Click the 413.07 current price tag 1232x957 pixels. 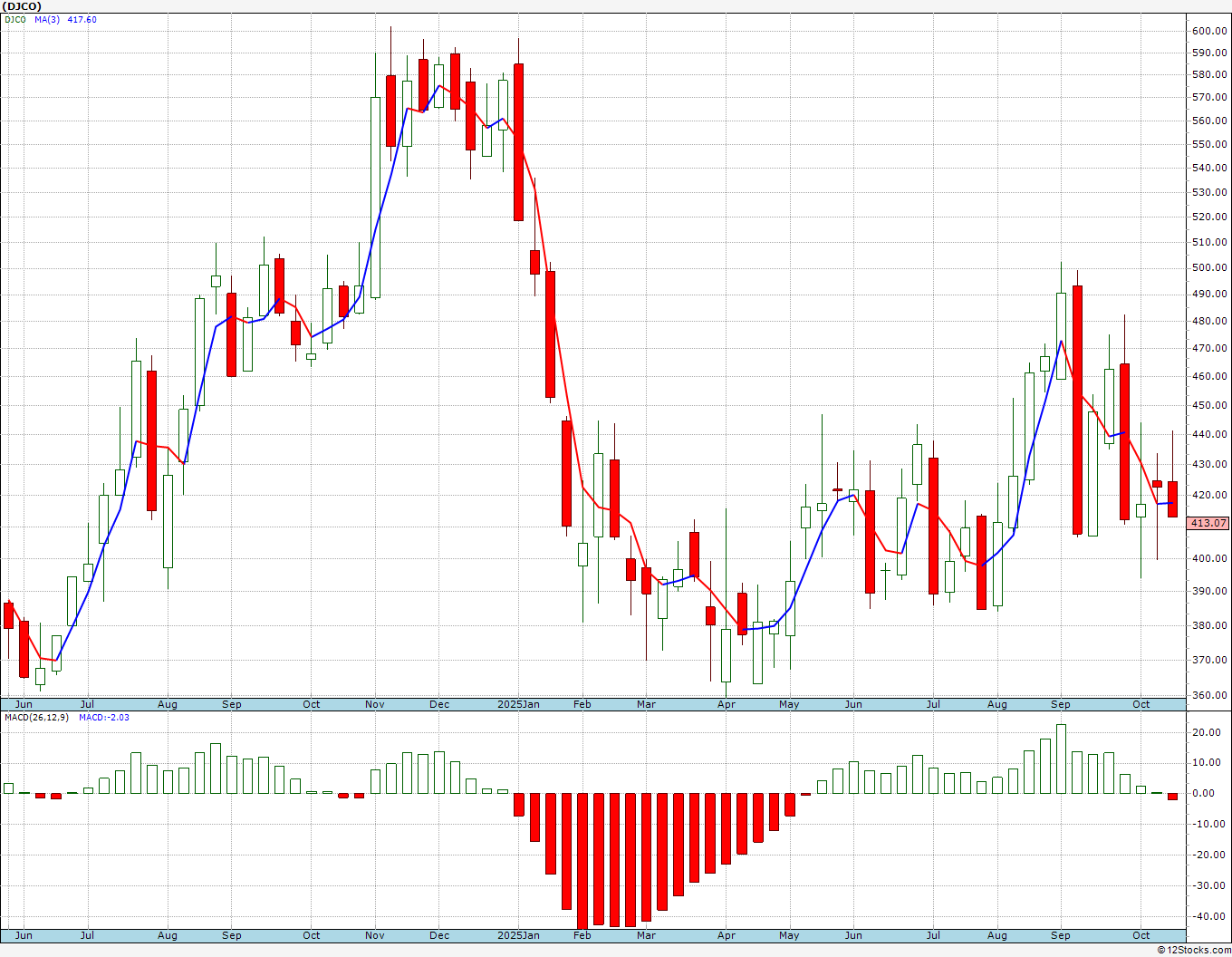[x=1208, y=523]
